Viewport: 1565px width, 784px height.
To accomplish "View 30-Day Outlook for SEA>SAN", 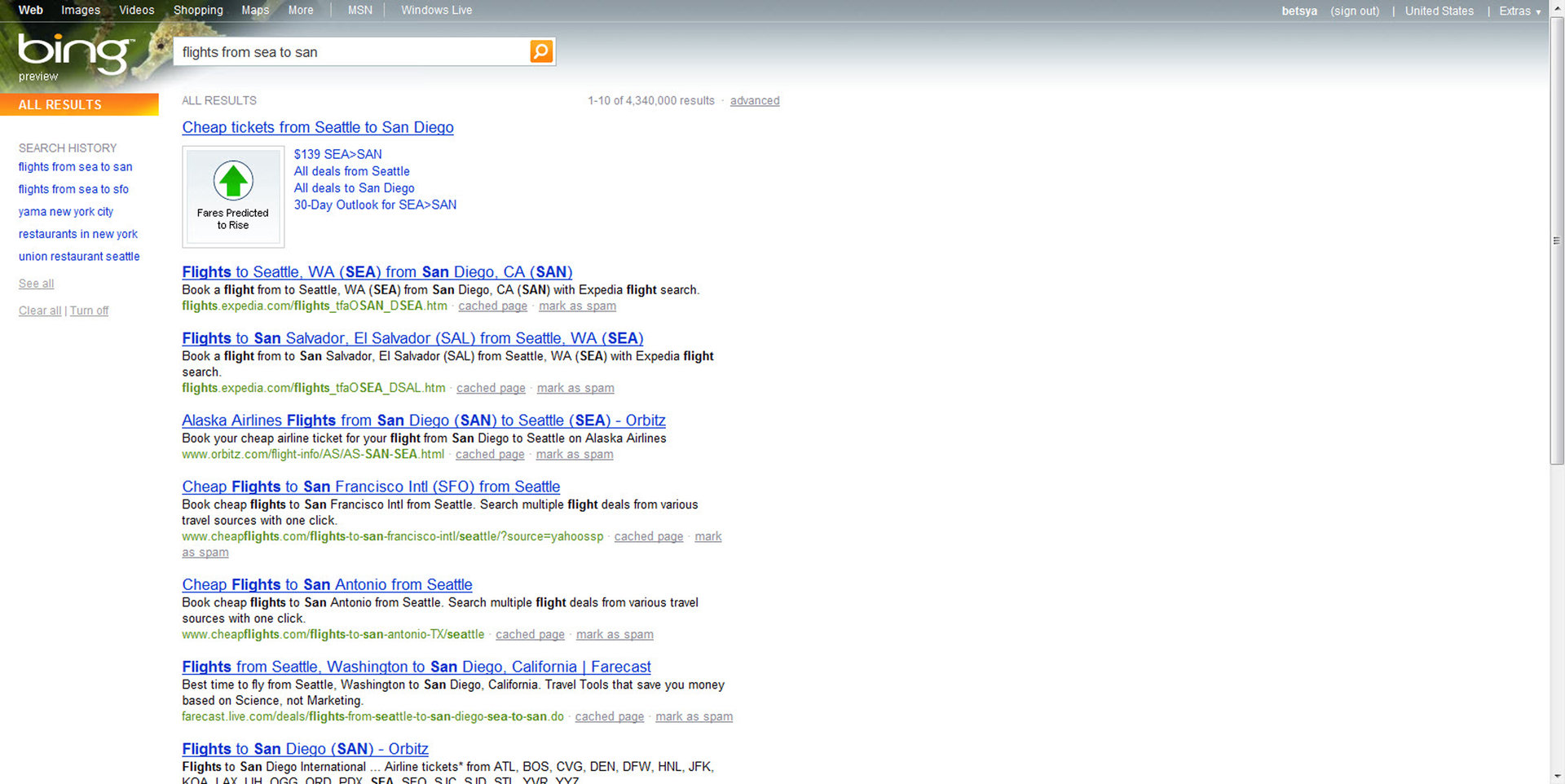I will tap(375, 205).
